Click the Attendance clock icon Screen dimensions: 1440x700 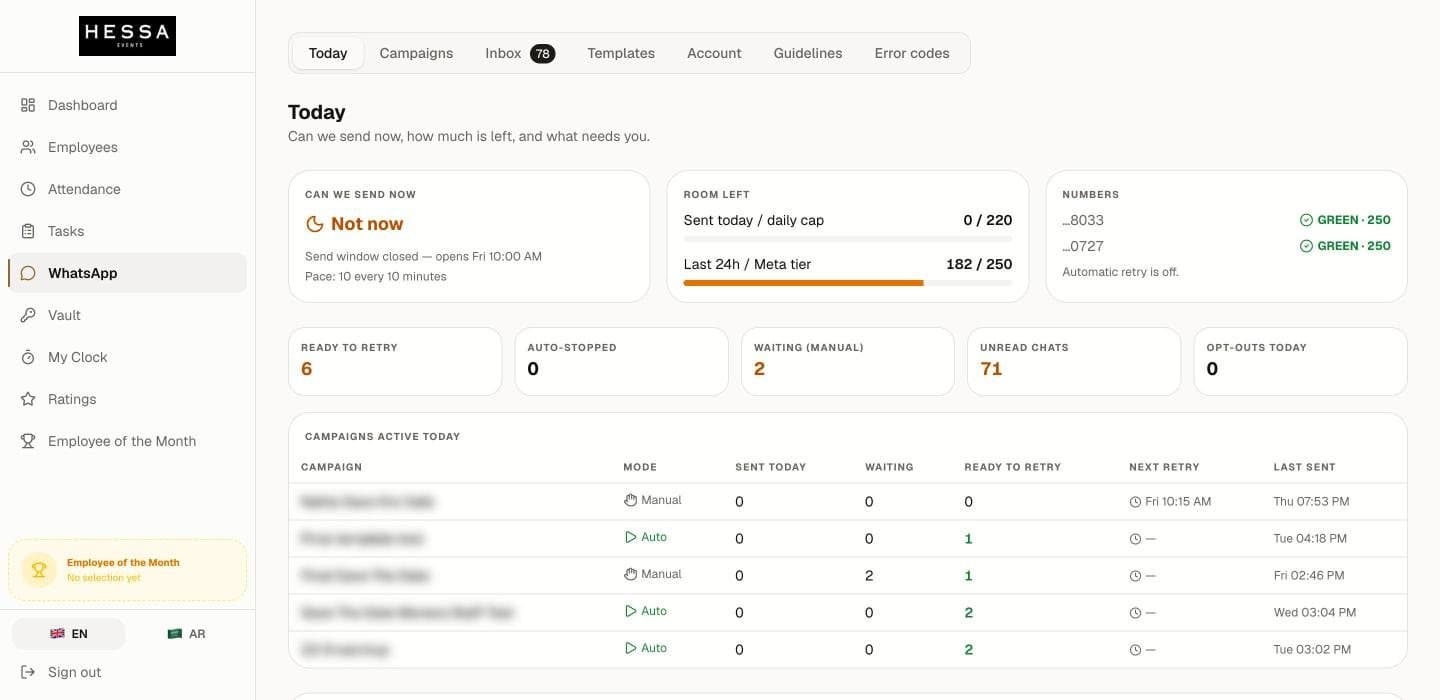(x=28, y=189)
